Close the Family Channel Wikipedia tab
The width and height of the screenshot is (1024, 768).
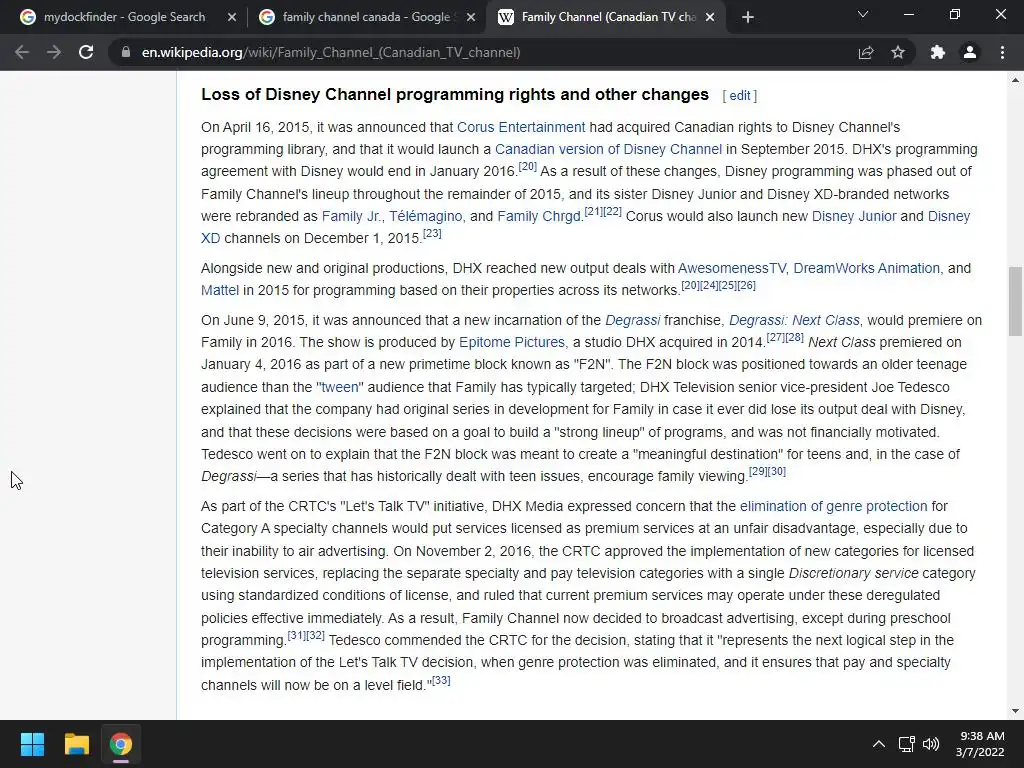[711, 17]
